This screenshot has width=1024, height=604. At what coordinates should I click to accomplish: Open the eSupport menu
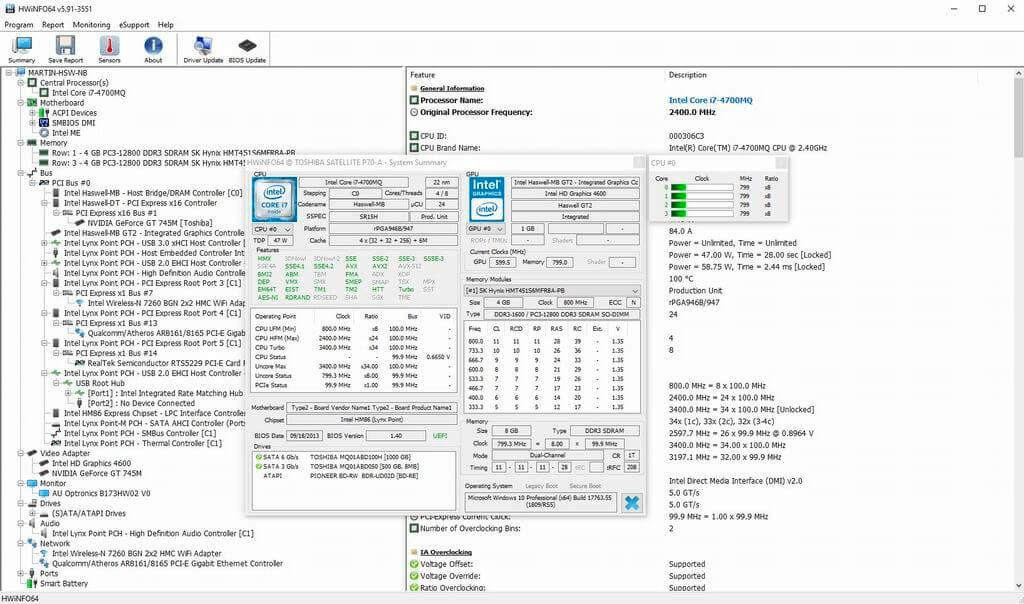pyautogui.click(x=133, y=24)
